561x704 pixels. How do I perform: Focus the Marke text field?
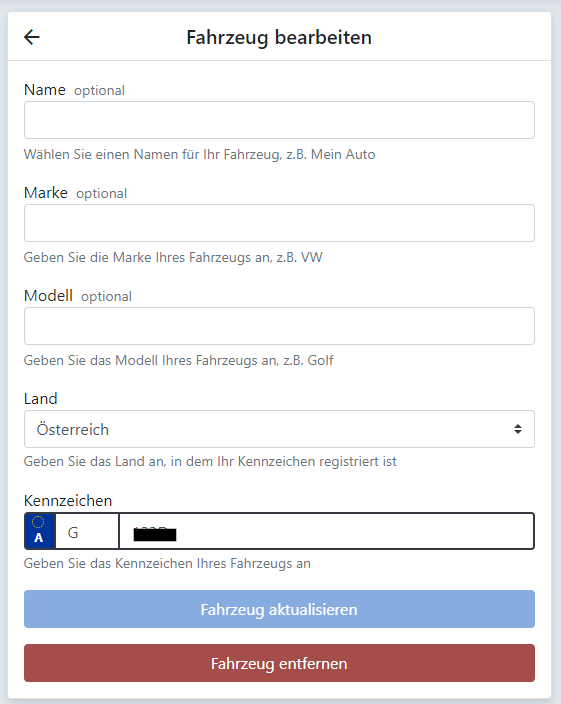click(279, 223)
